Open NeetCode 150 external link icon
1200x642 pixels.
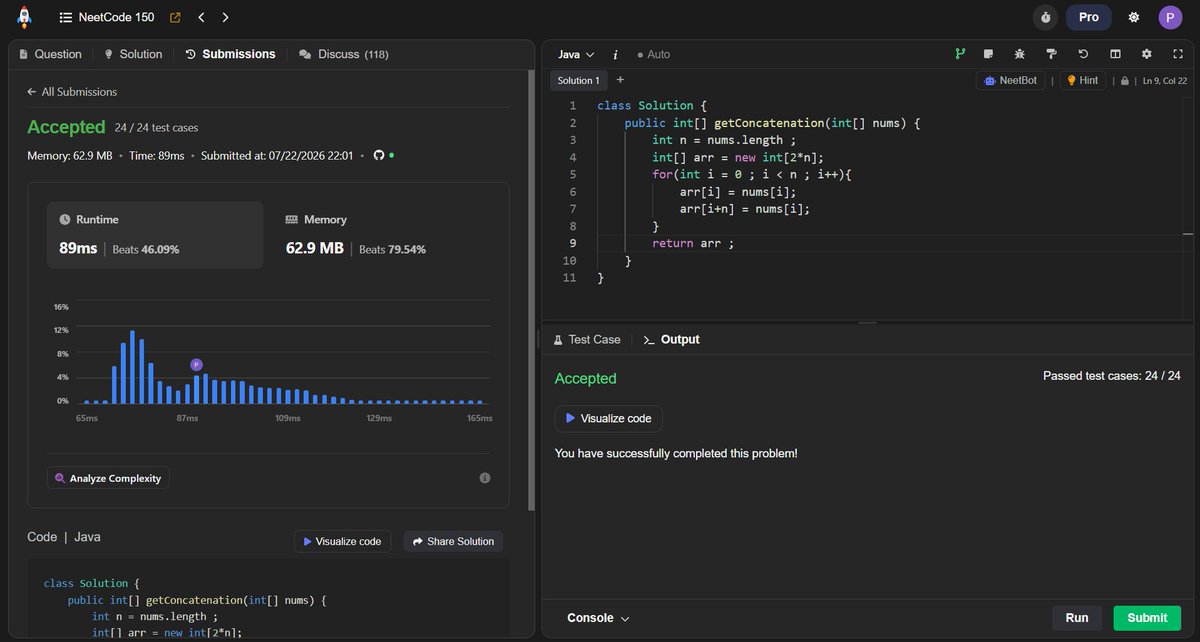click(x=176, y=17)
